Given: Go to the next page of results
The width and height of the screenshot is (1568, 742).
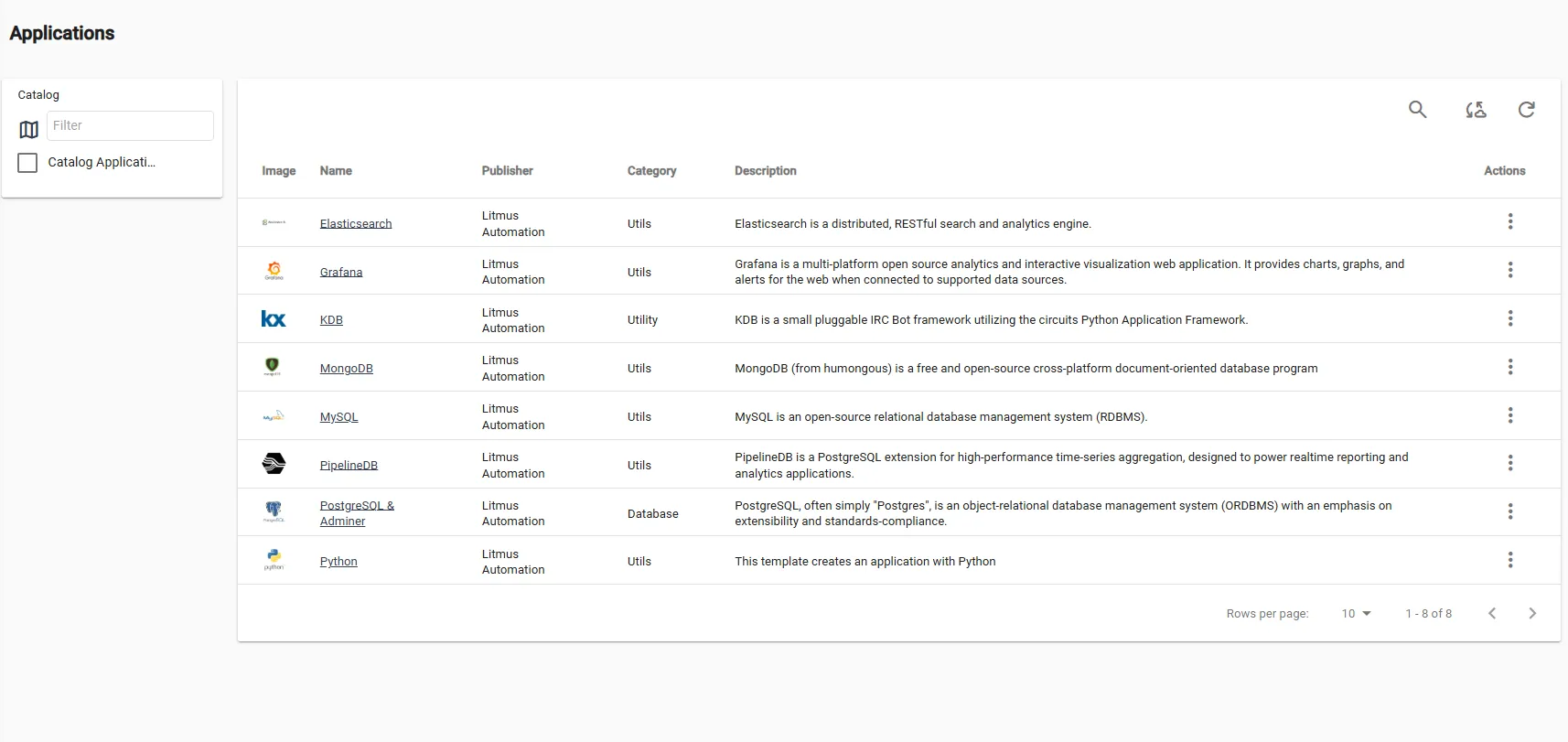Looking at the screenshot, I should point(1532,614).
